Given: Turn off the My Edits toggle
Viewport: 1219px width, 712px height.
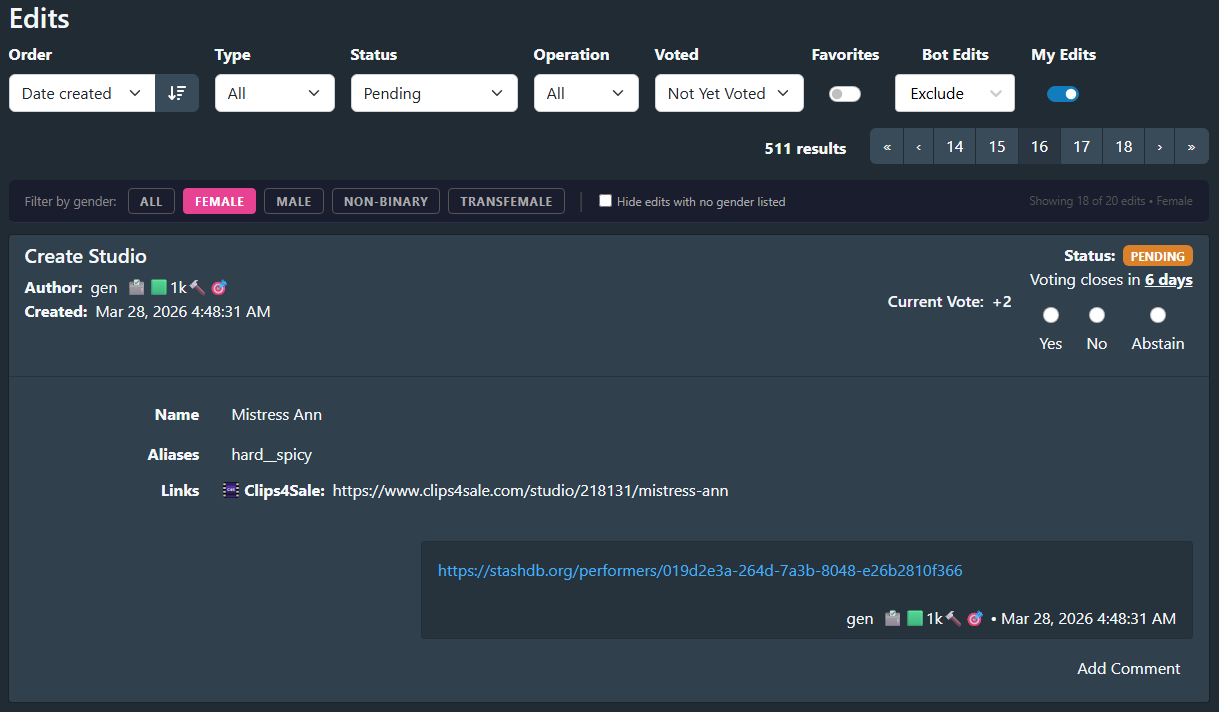Looking at the screenshot, I should (1063, 94).
